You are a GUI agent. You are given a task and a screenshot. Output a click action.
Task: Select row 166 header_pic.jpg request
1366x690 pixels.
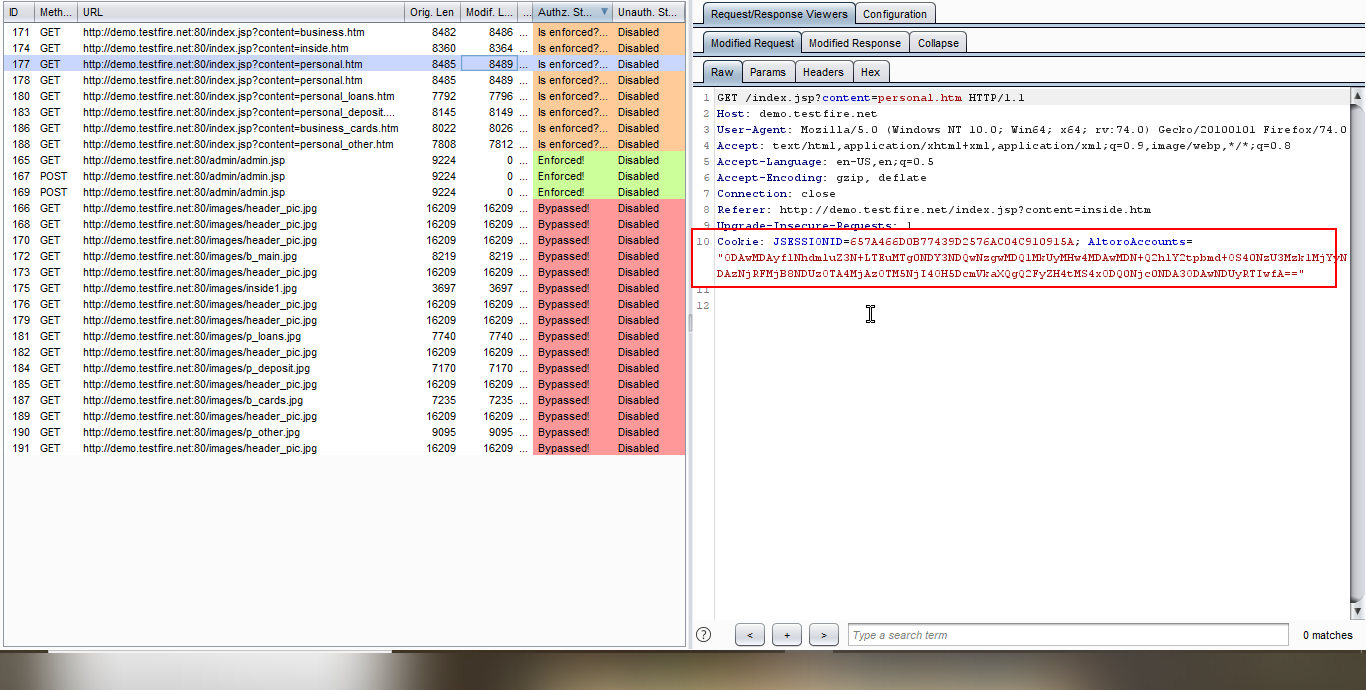[x=344, y=208]
